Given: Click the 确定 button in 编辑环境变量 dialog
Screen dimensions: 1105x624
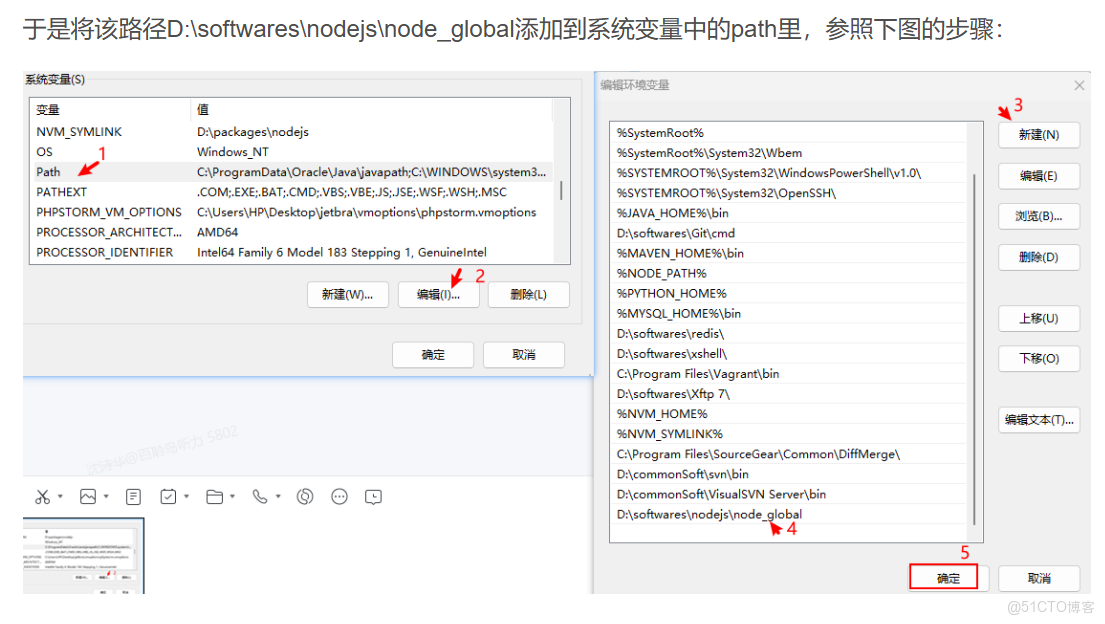Looking at the screenshot, I should click(944, 577).
